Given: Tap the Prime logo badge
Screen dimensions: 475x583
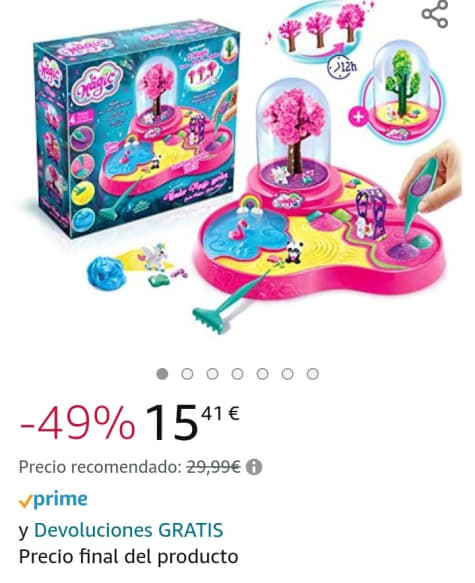Looking at the screenshot, I should pos(53,499).
